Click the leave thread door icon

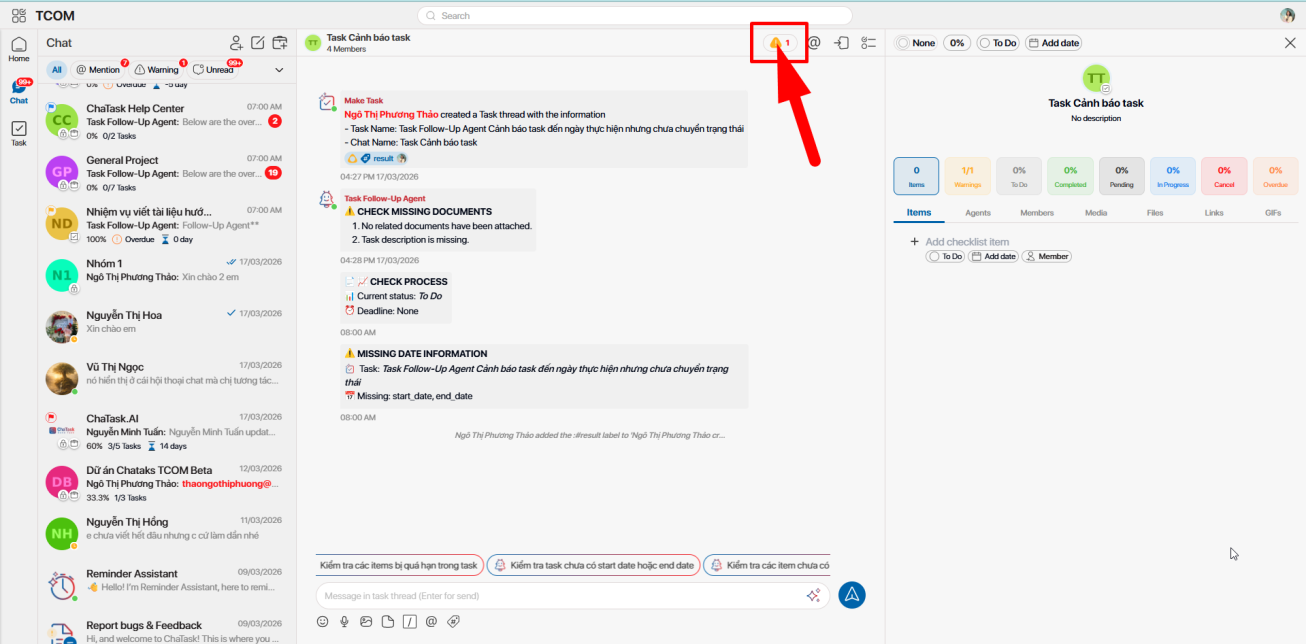[842, 43]
